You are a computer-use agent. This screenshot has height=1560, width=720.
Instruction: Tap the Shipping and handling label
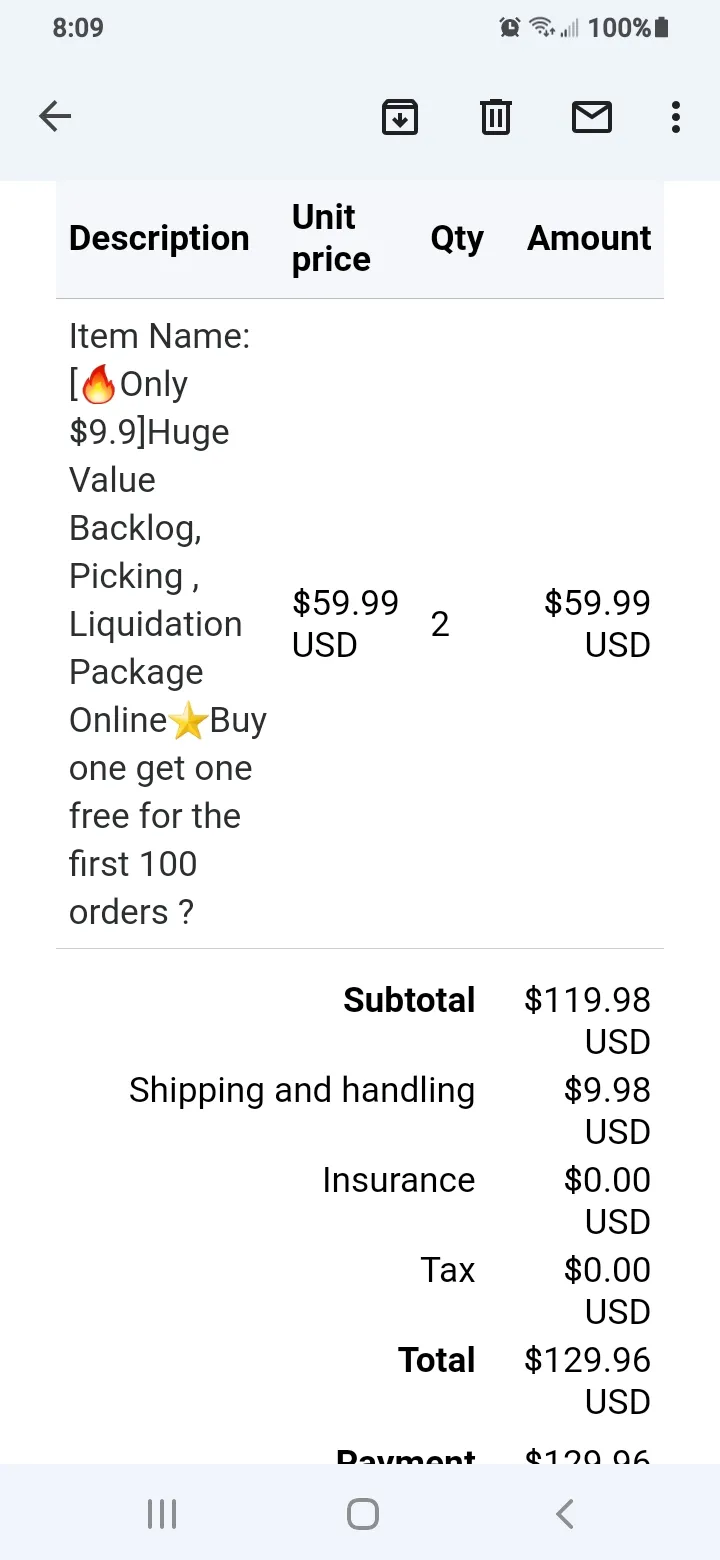(x=302, y=1090)
